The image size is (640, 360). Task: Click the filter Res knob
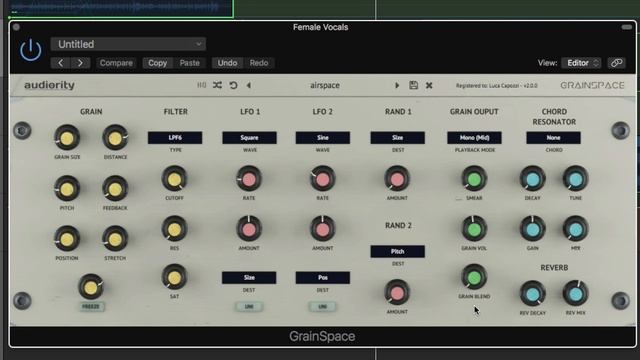pyautogui.click(x=174, y=229)
